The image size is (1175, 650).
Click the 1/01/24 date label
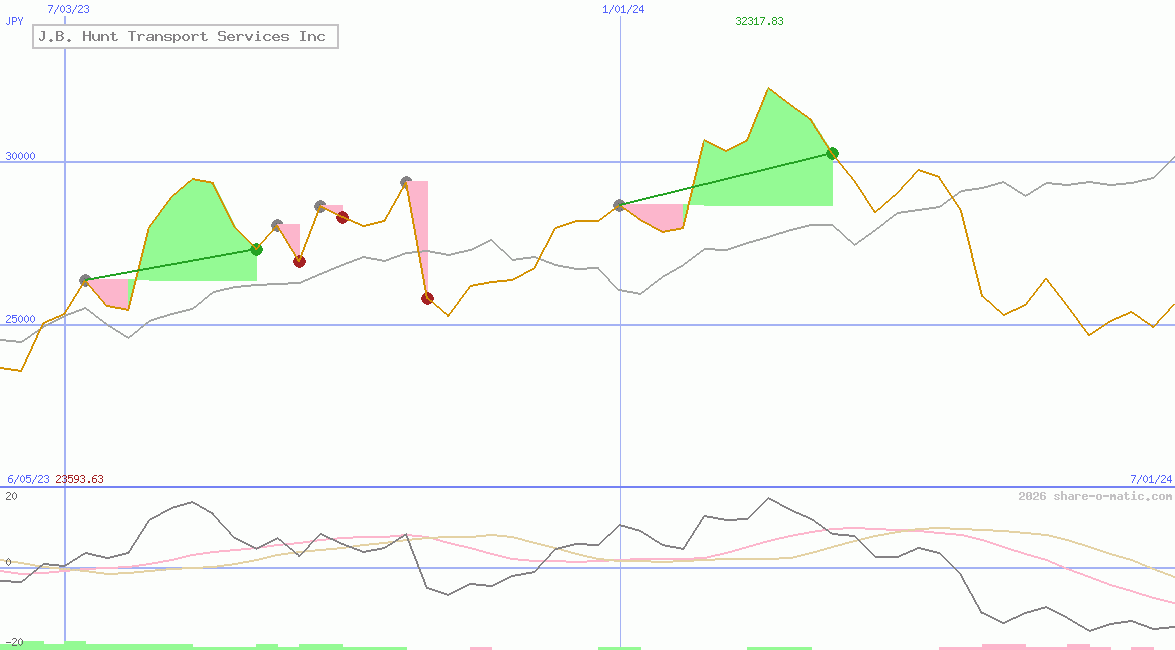623,9
